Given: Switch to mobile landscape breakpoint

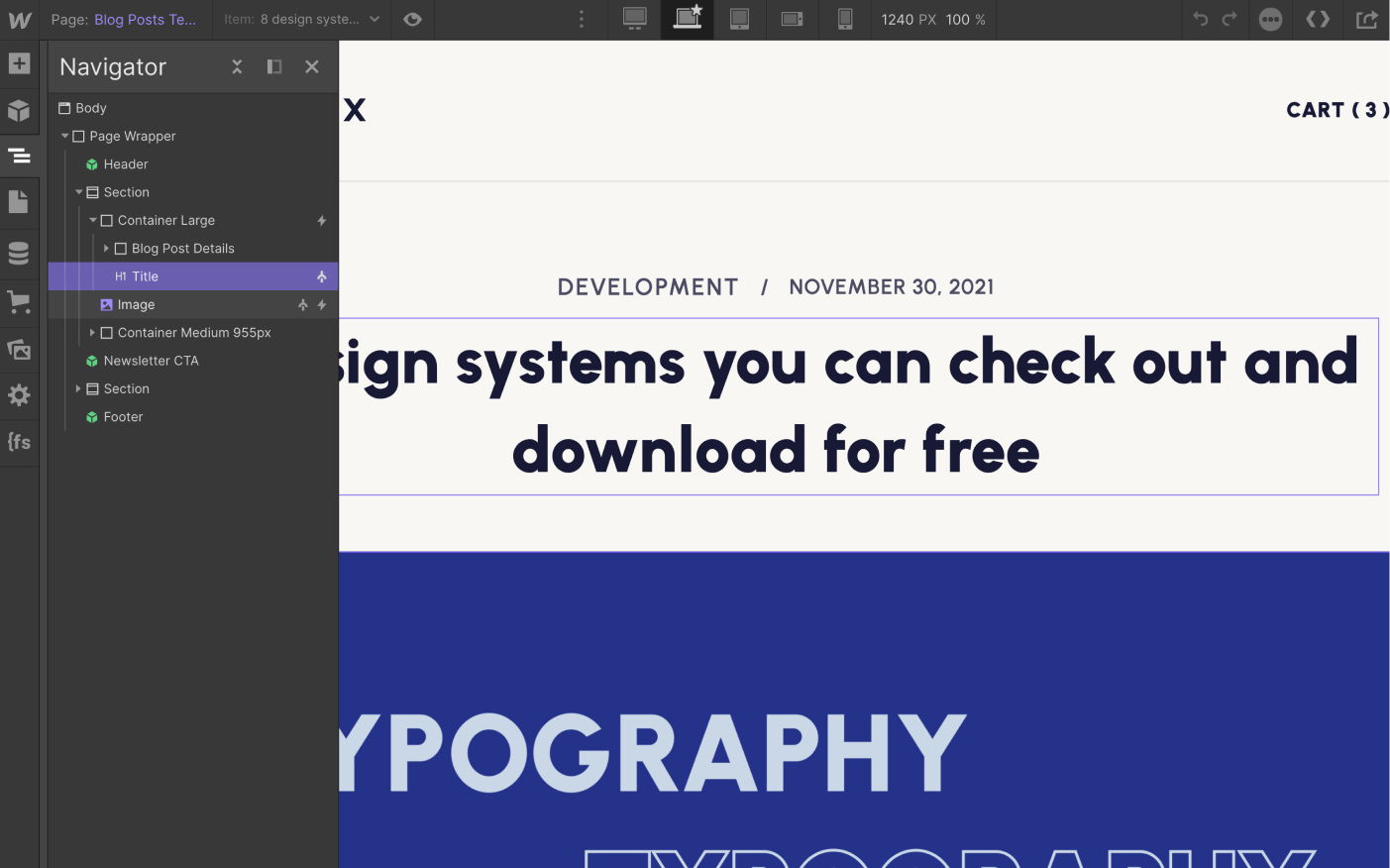Looking at the screenshot, I should coord(793,19).
